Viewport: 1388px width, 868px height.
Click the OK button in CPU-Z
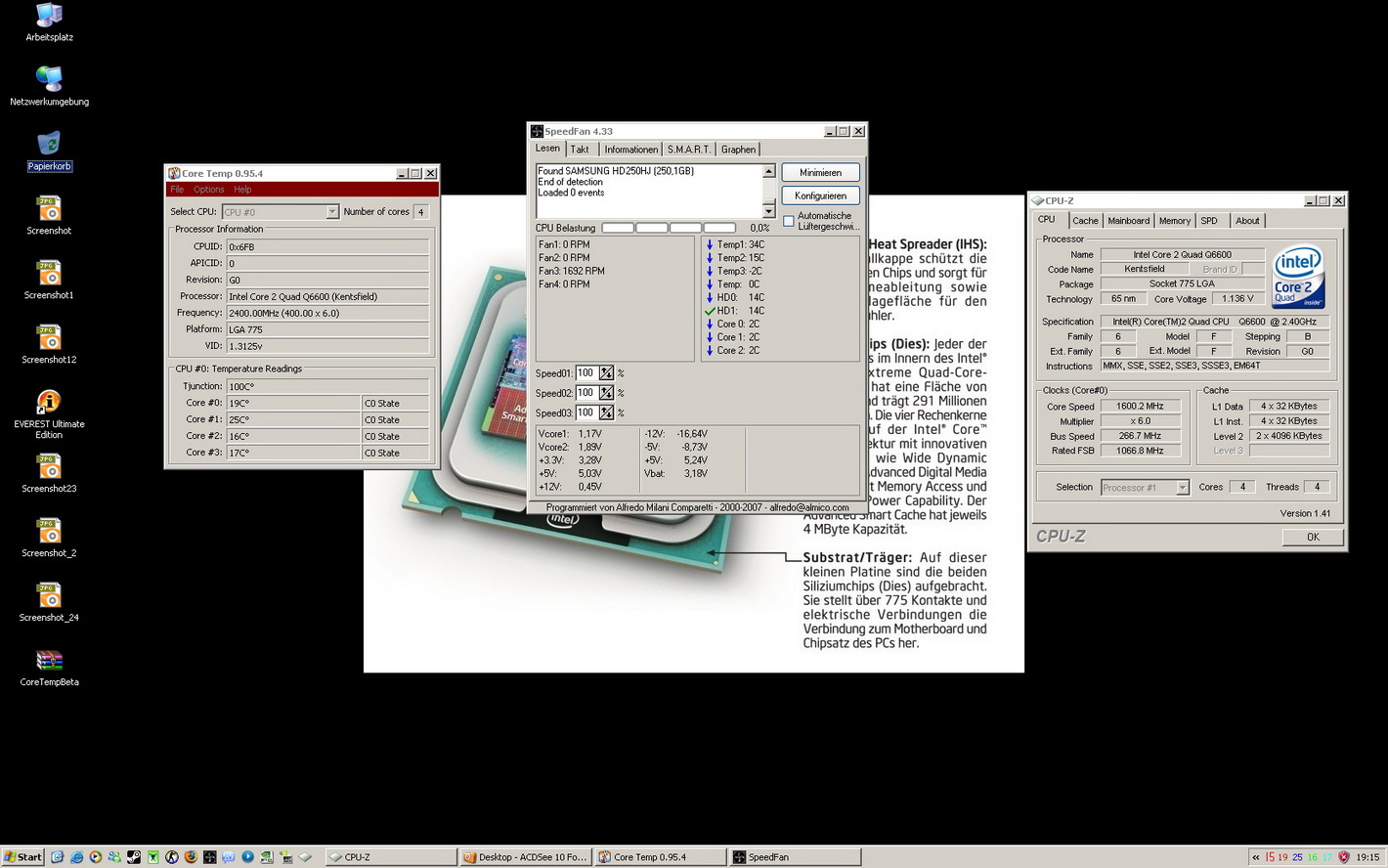[1313, 537]
